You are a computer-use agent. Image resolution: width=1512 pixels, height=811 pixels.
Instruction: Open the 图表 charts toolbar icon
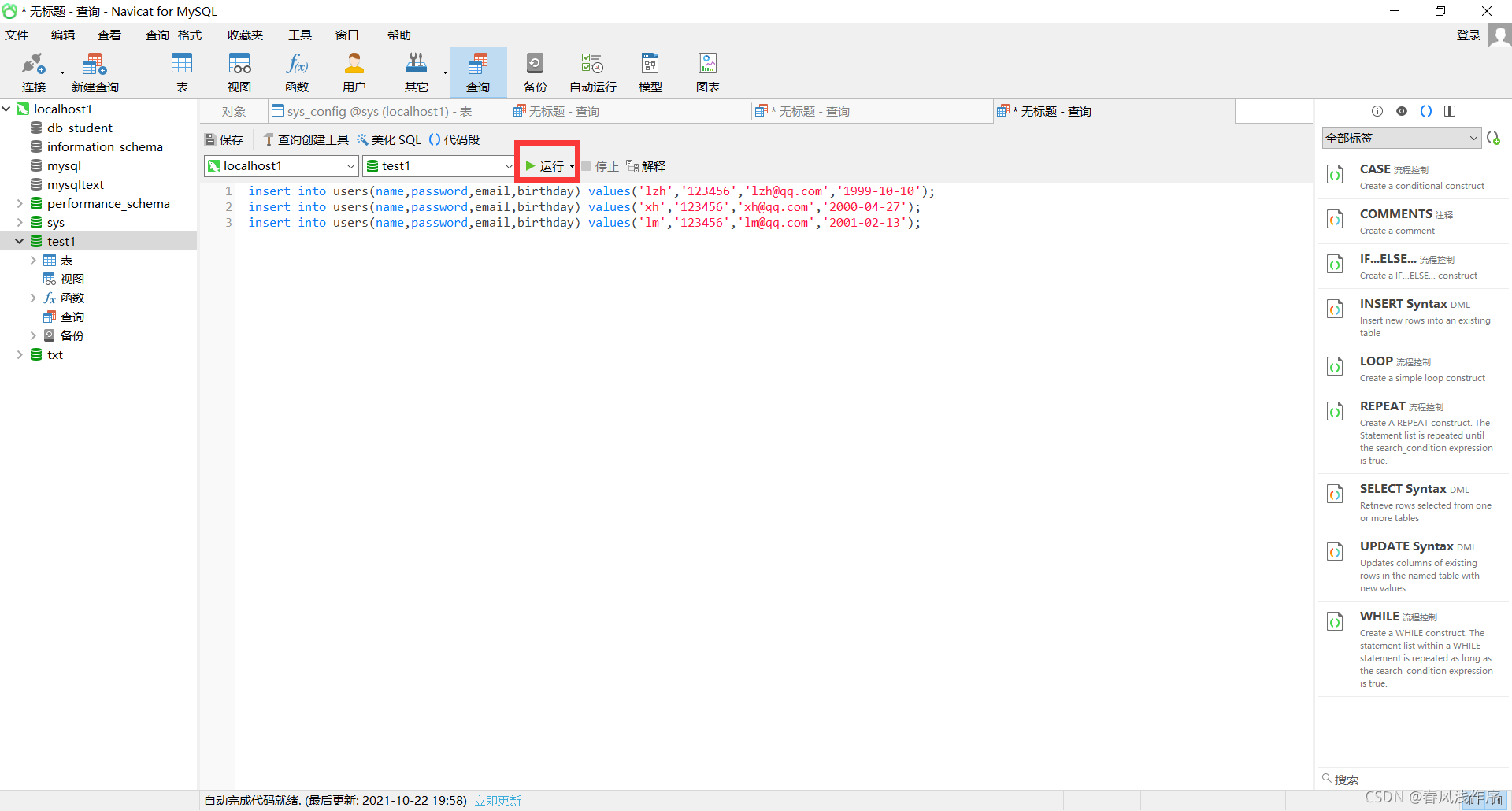tap(708, 72)
